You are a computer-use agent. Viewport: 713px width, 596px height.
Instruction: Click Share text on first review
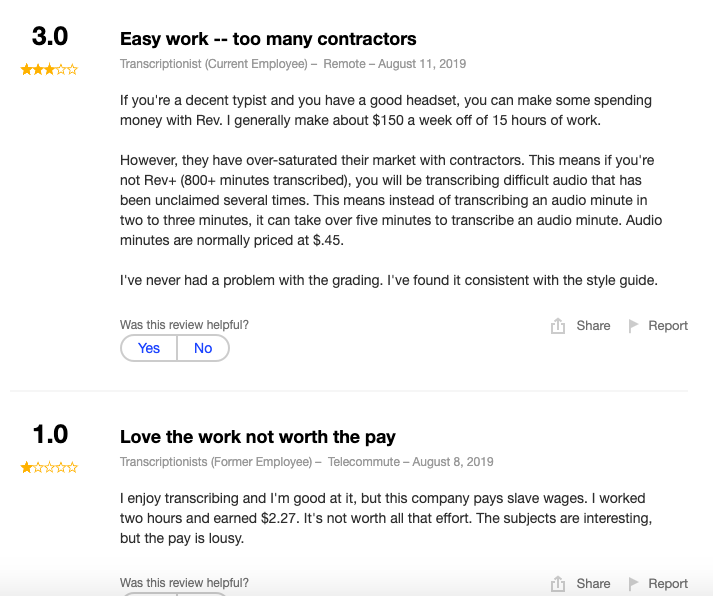click(x=593, y=326)
